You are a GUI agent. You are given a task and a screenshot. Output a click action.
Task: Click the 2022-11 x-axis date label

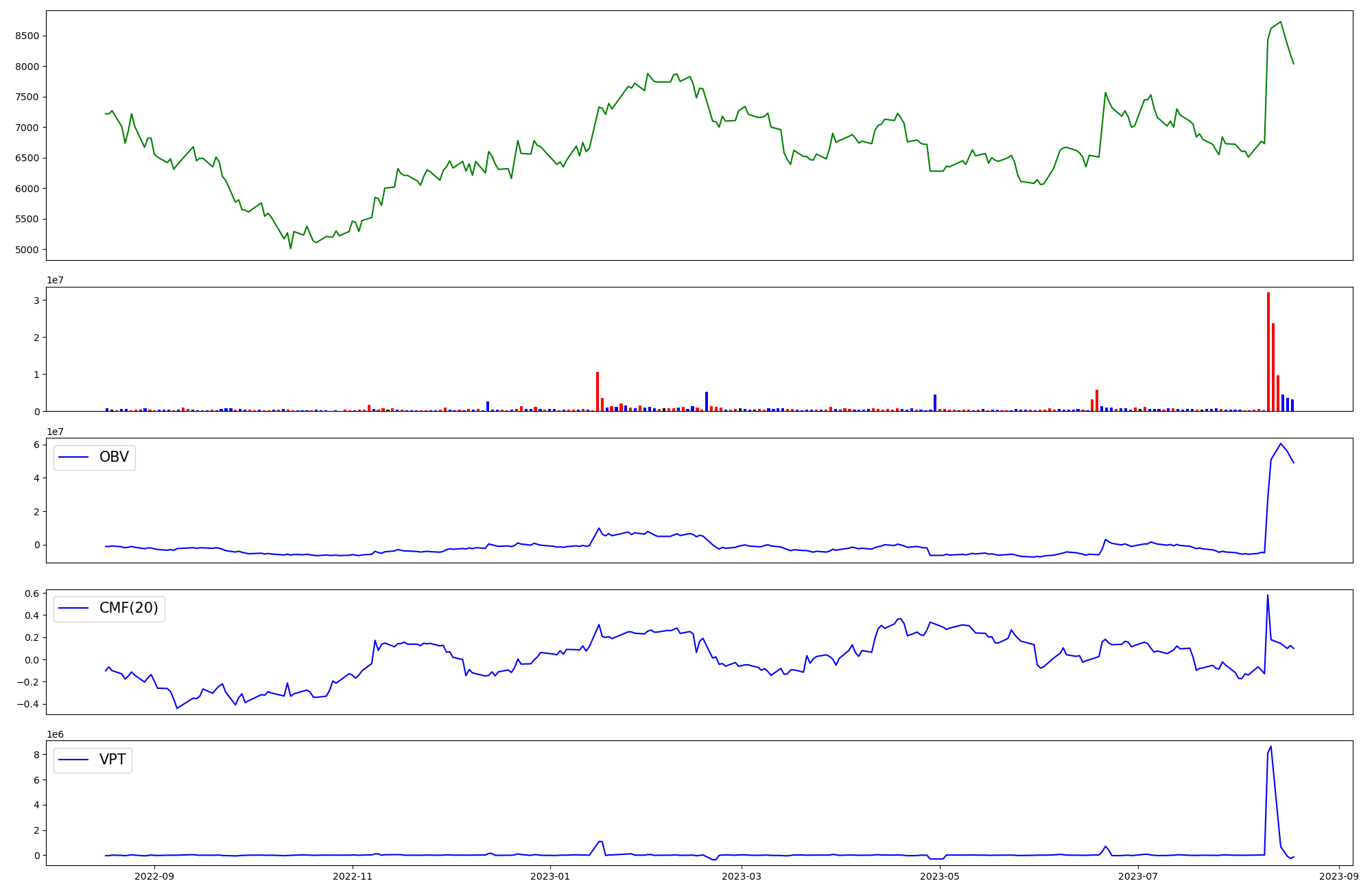tap(353, 876)
